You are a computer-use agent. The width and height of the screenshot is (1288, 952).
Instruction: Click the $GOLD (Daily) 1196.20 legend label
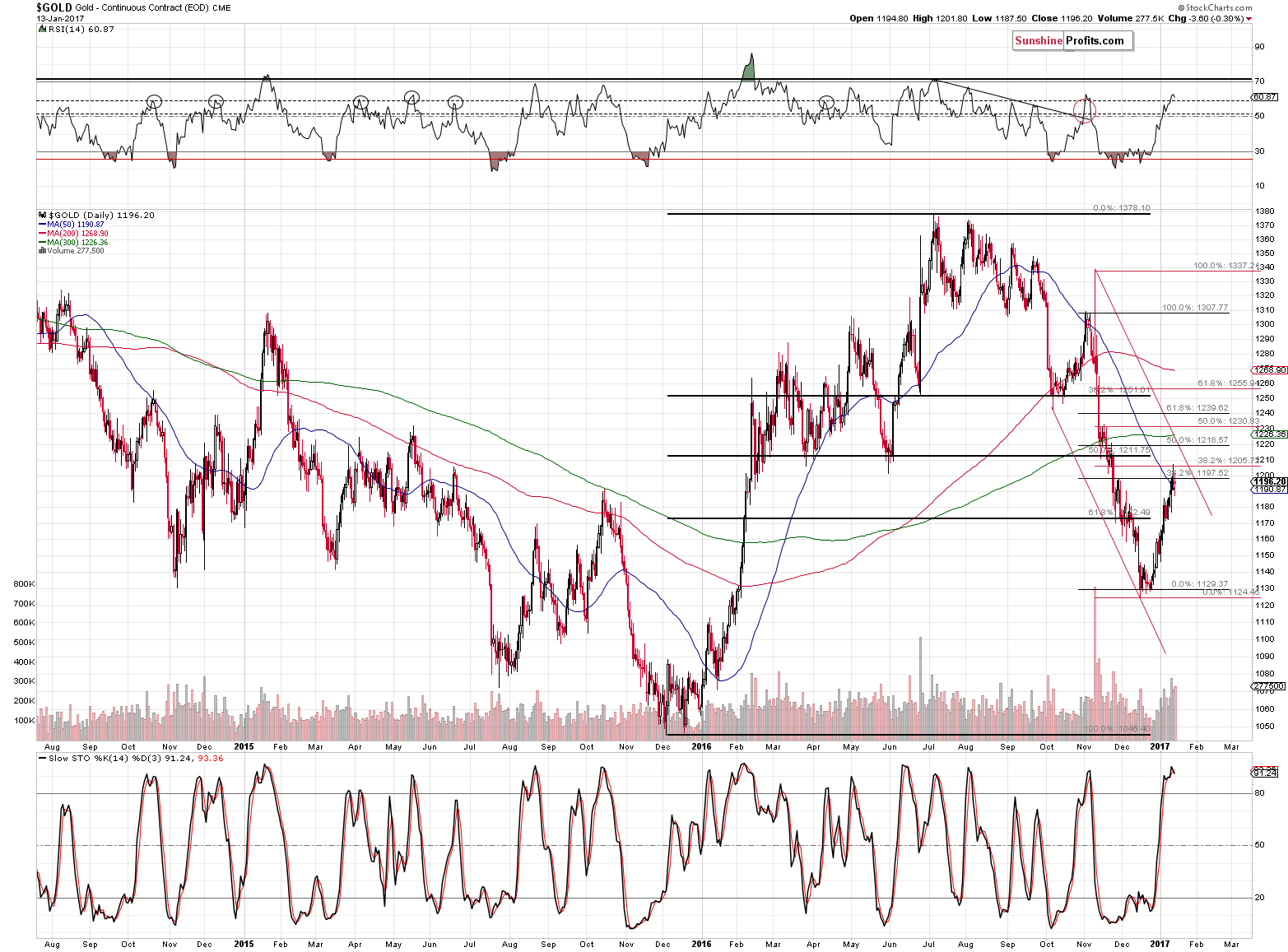click(x=101, y=215)
